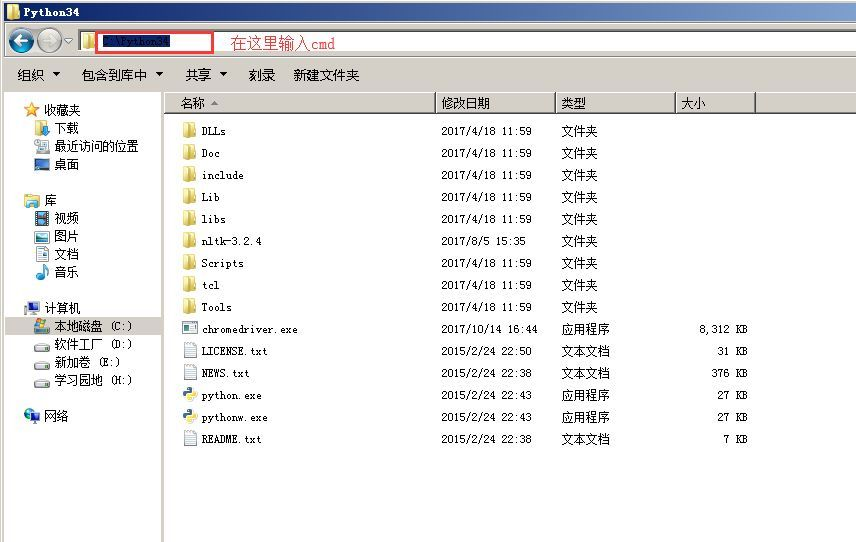Open the 文档 library icon

click(x=42, y=254)
